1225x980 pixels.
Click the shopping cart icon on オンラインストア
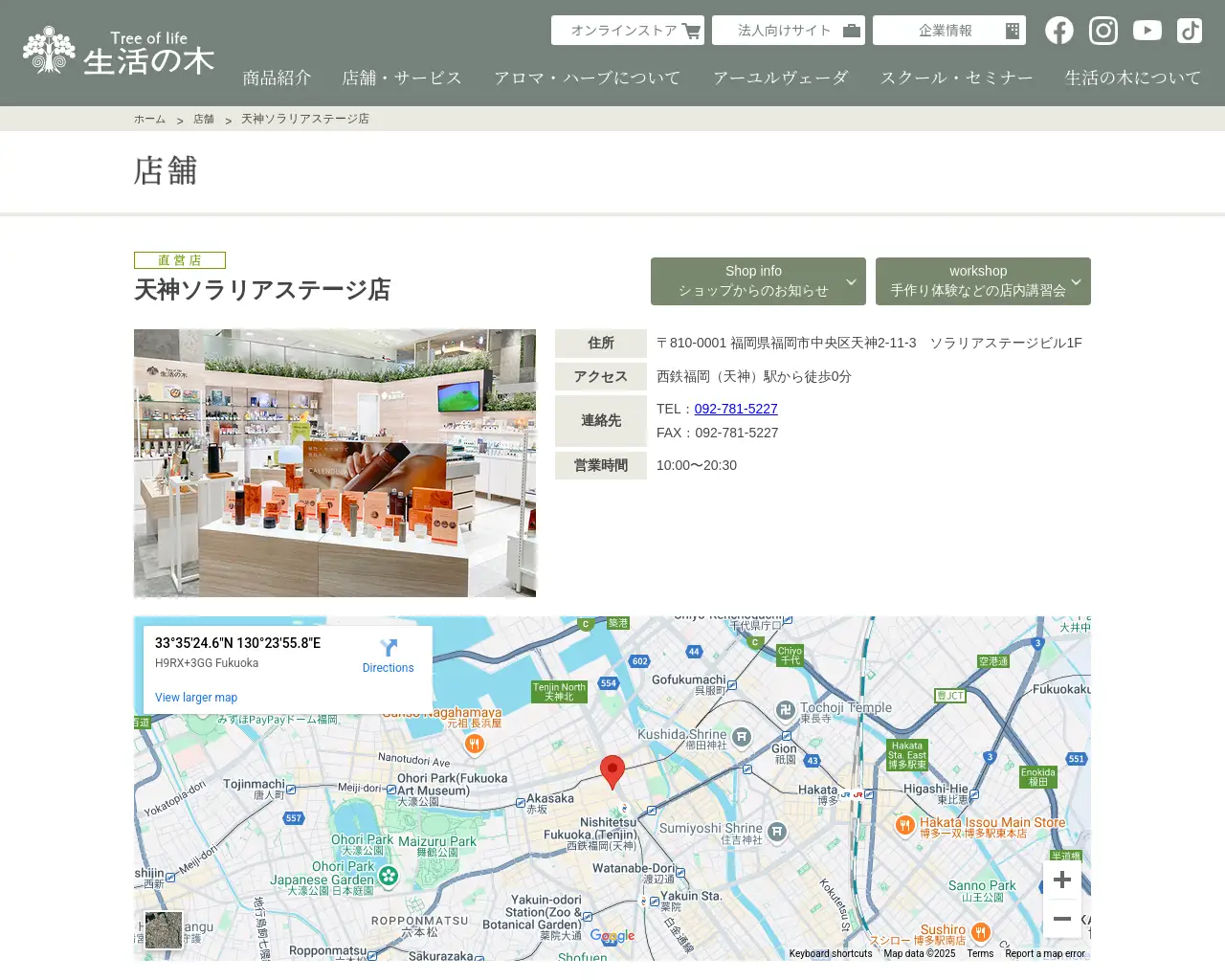pyautogui.click(x=691, y=30)
